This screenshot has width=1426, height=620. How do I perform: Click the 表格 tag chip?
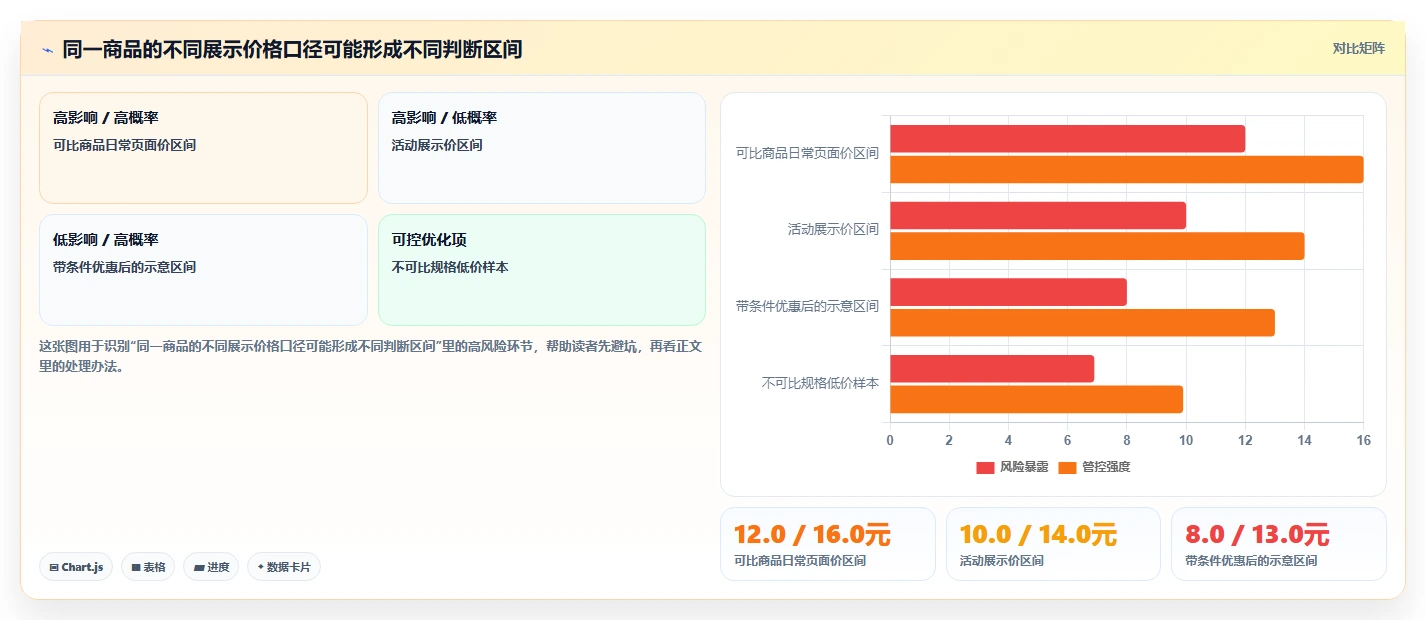tap(148, 567)
